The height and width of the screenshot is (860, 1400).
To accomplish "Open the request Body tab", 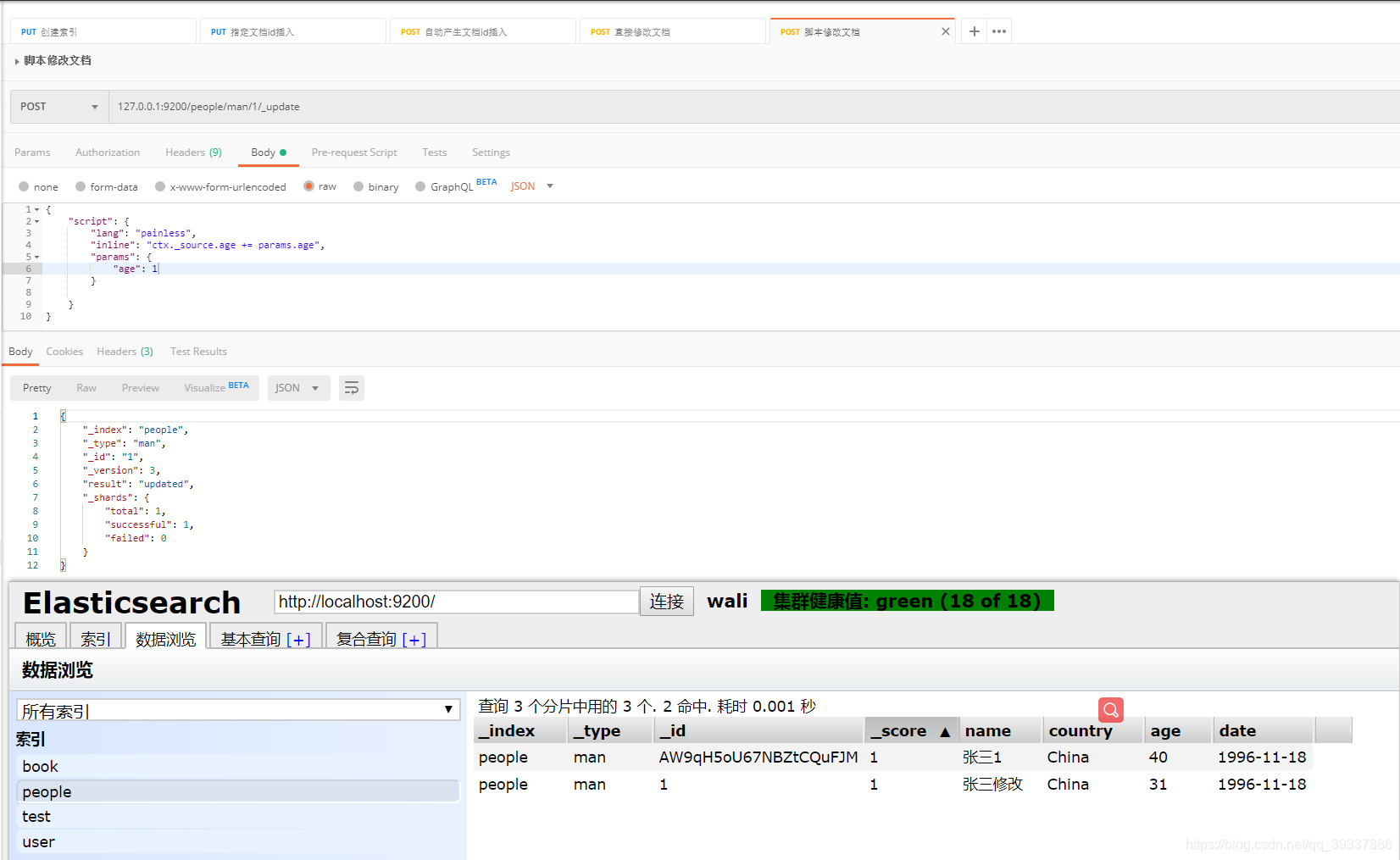I will [x=269, y=153].
